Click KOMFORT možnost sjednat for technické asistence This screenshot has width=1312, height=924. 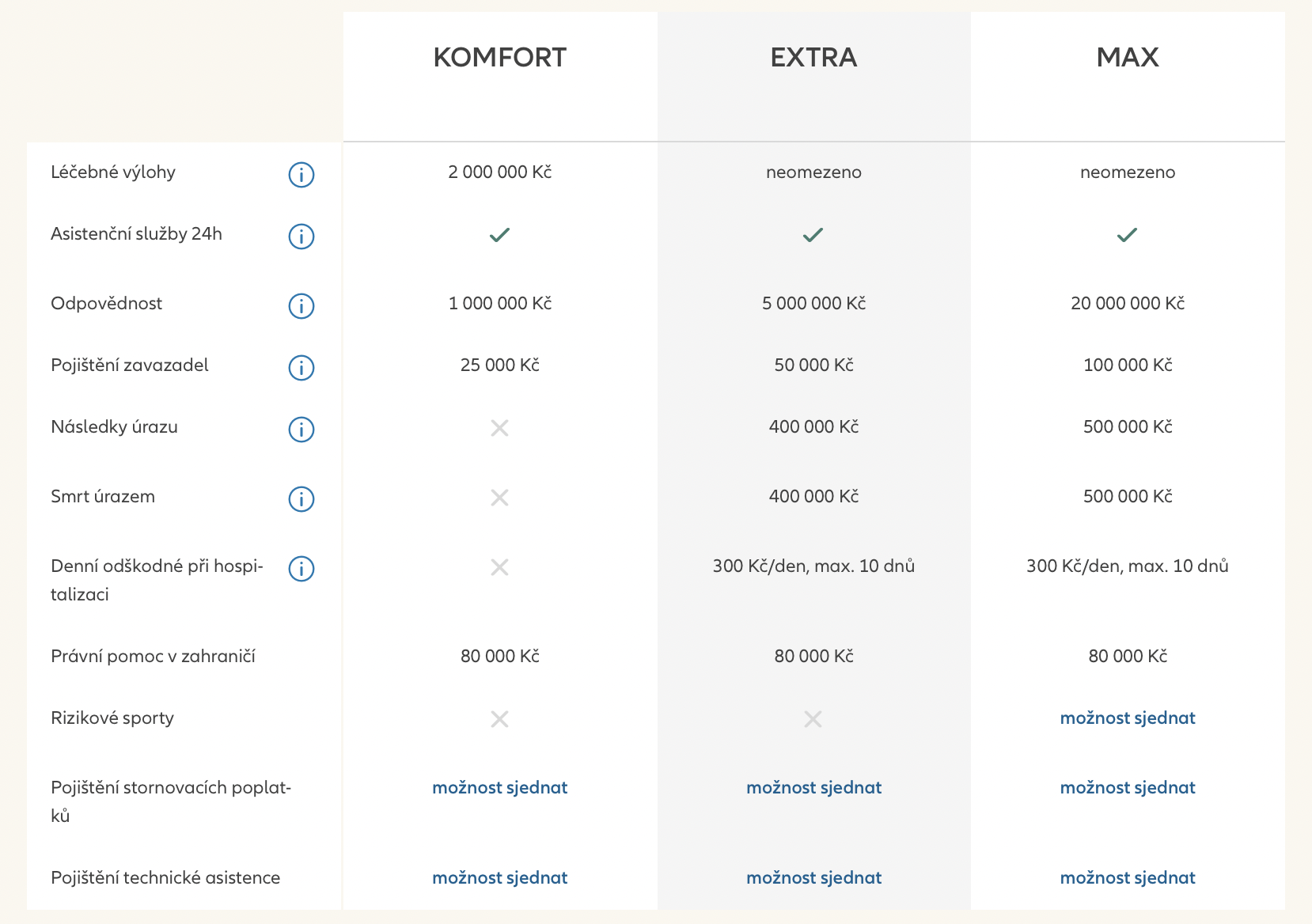pyautogui.click(x=499, y=878)
